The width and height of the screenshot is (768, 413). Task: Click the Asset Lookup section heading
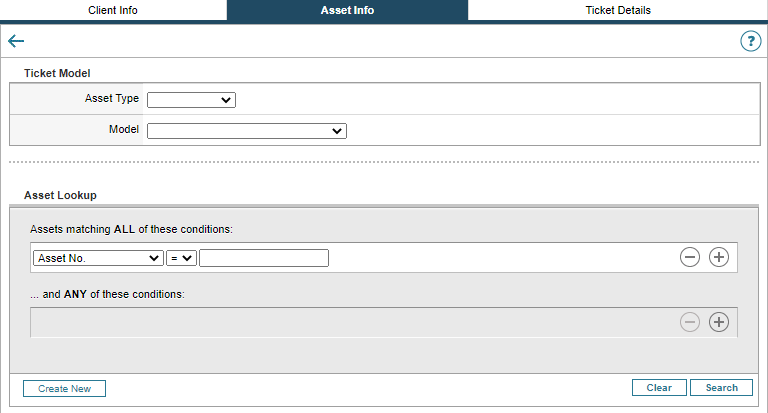click(60, 195)
